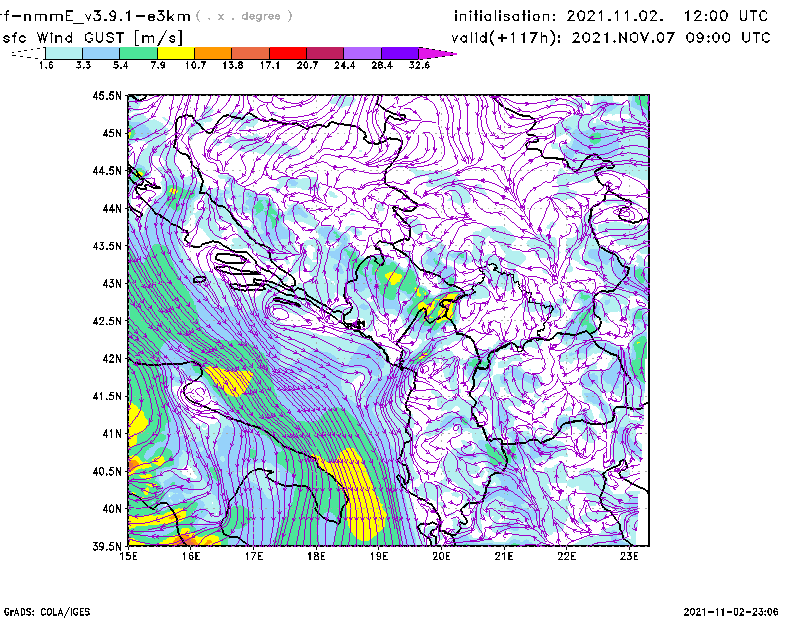800x618 pixels.
Task: Click the 20E longitude label
Action: tap(442, 556)
